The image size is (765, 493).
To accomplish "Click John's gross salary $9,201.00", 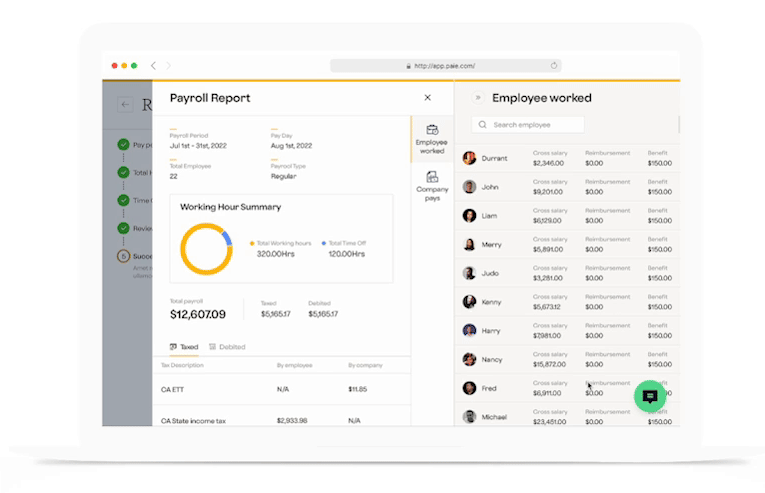I will pyautogui.click(x=548, y=192).
